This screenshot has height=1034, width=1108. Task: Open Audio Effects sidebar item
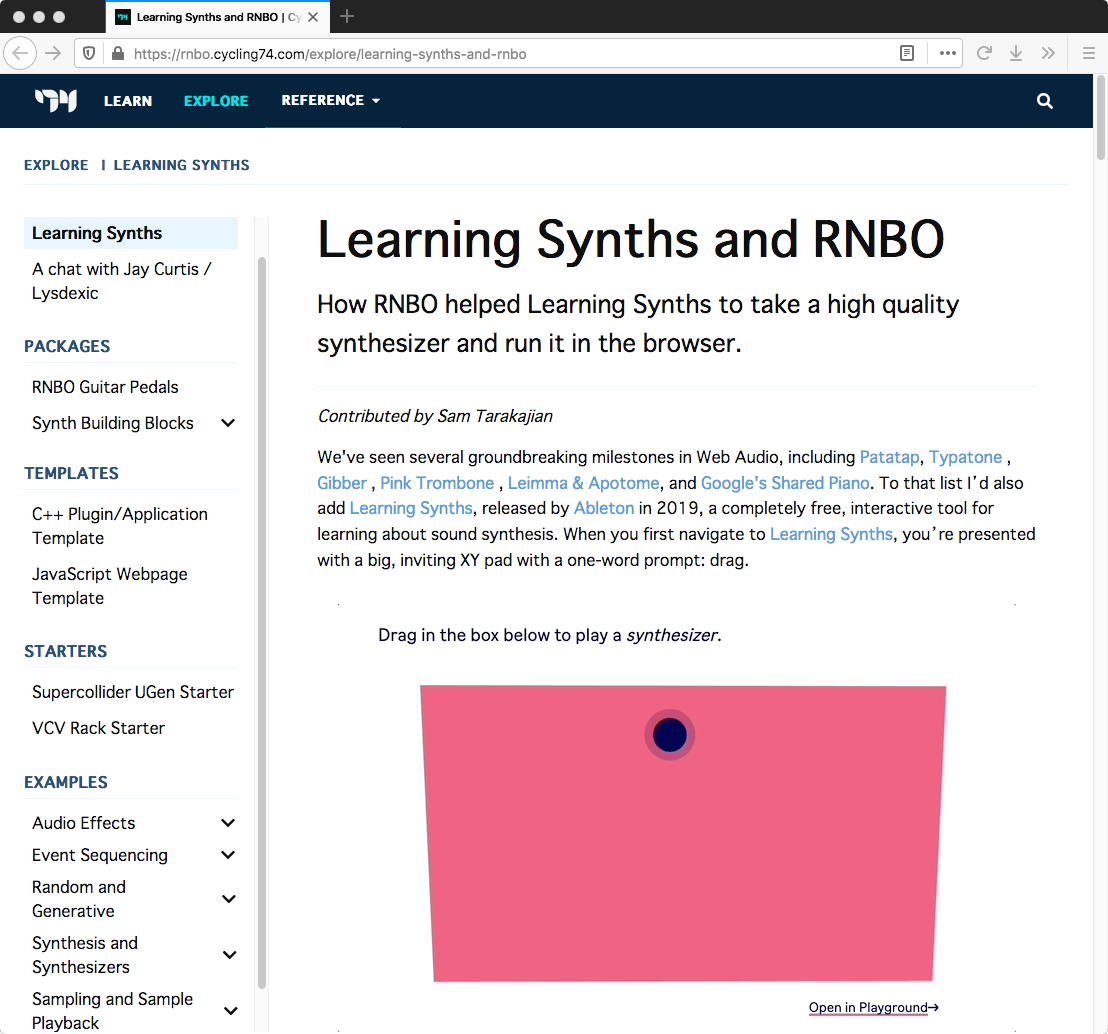pos(83,823)
